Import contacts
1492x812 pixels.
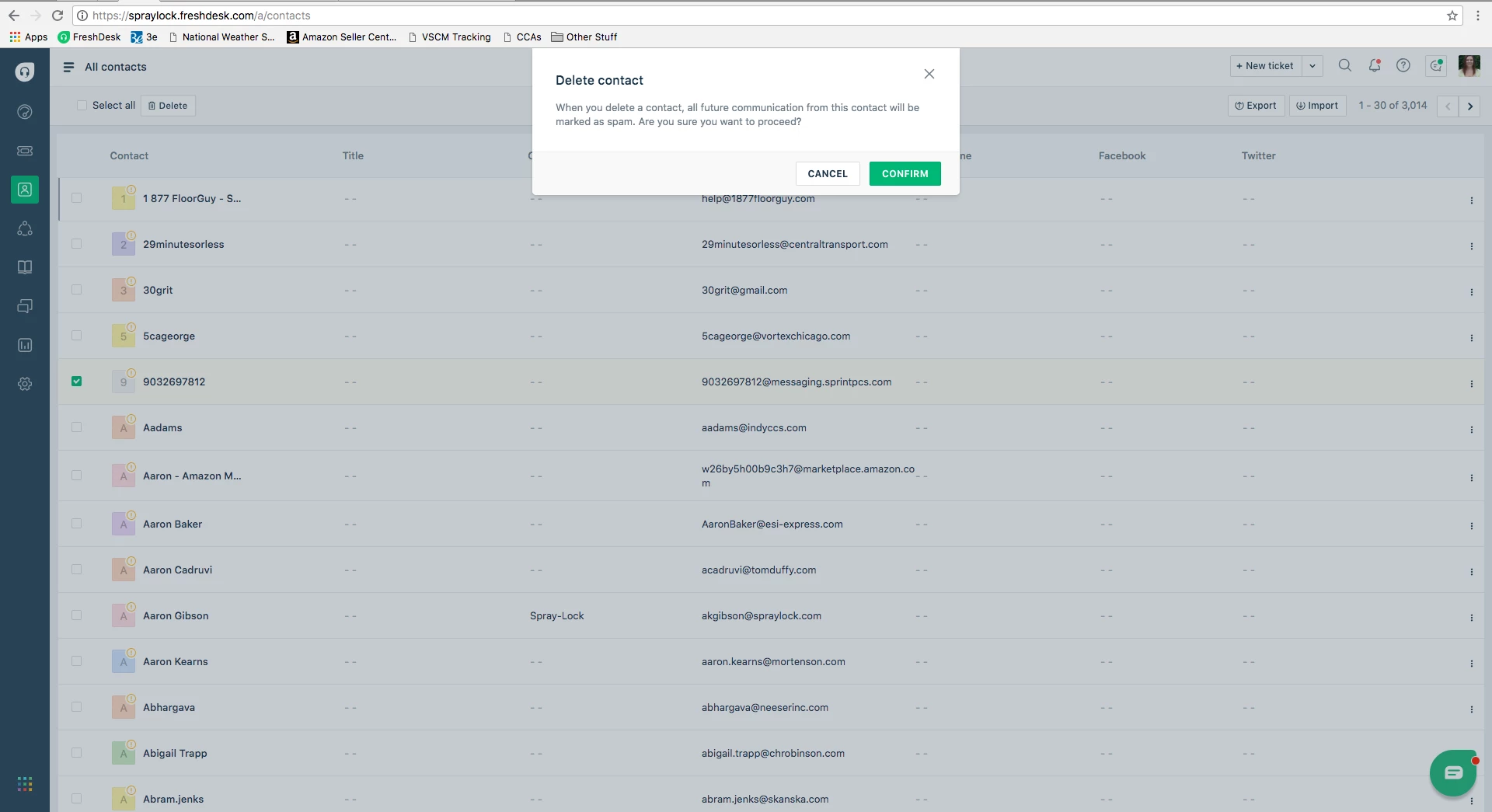pyautogui.click(x=1317, y=106)
